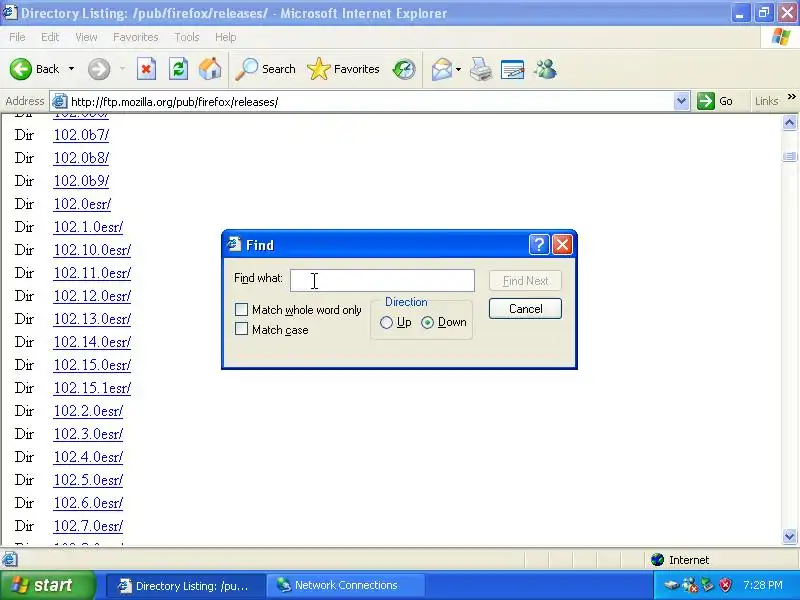The width and height of the screenshot is (800, 600).
Task: Click the Find dialog help question icon
Action: coord(539,245)
